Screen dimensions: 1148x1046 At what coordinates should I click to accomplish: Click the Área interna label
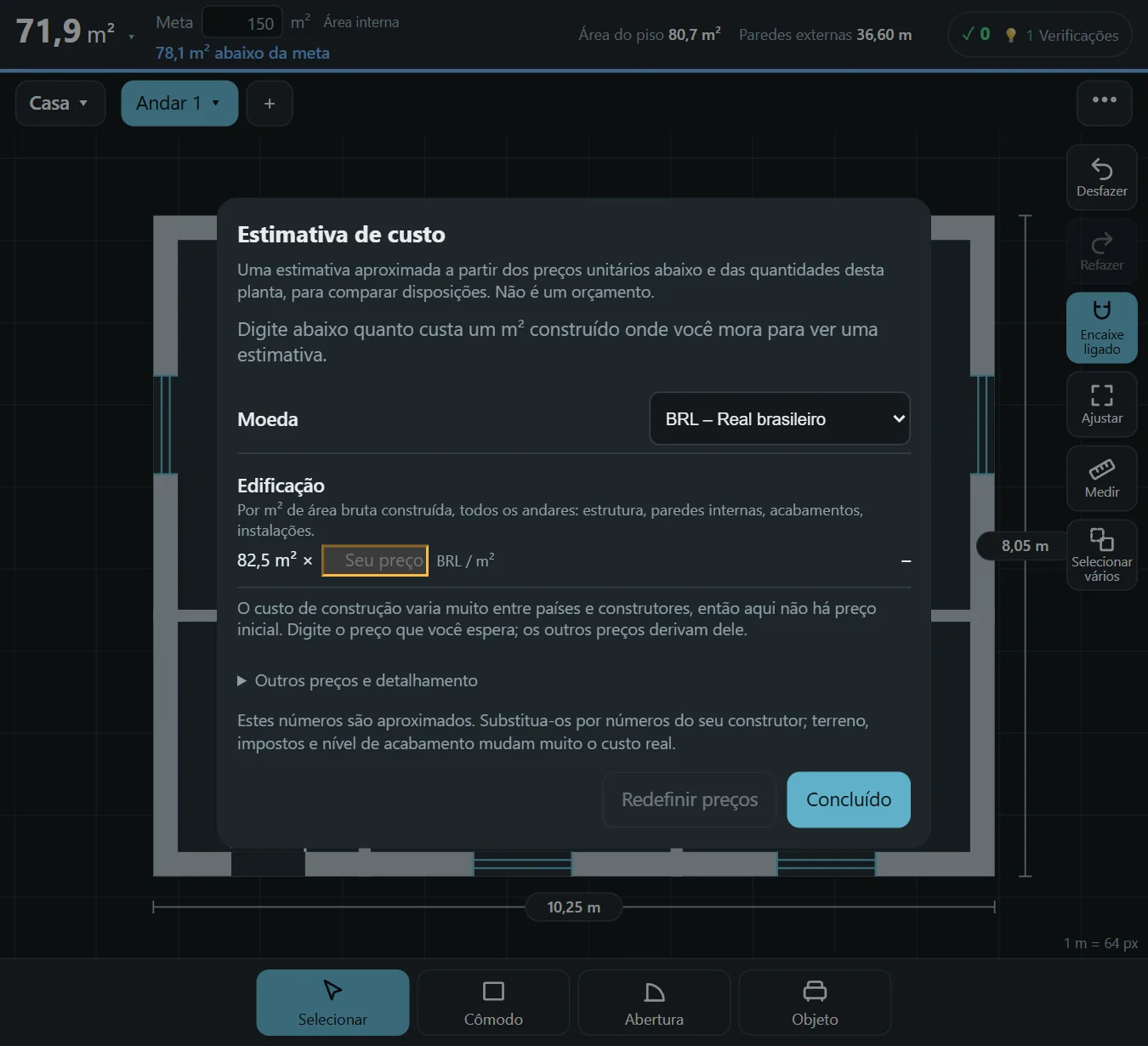361,22
